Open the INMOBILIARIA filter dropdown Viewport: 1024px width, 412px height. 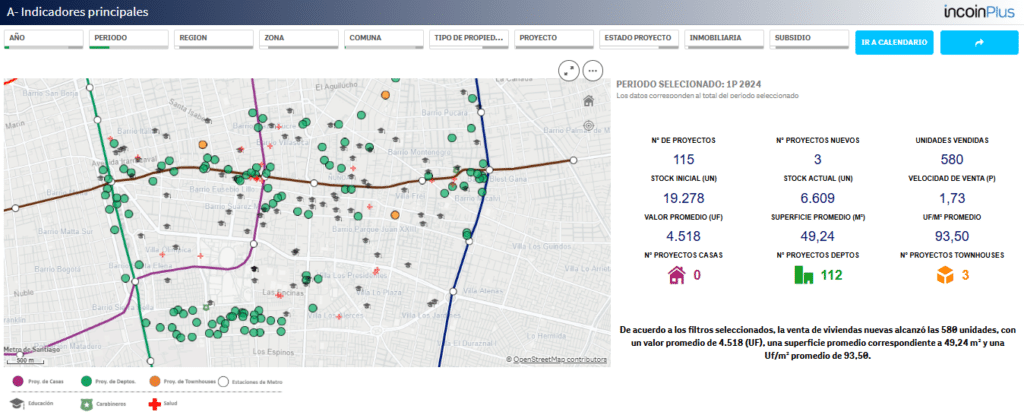(x=724, y=39)
